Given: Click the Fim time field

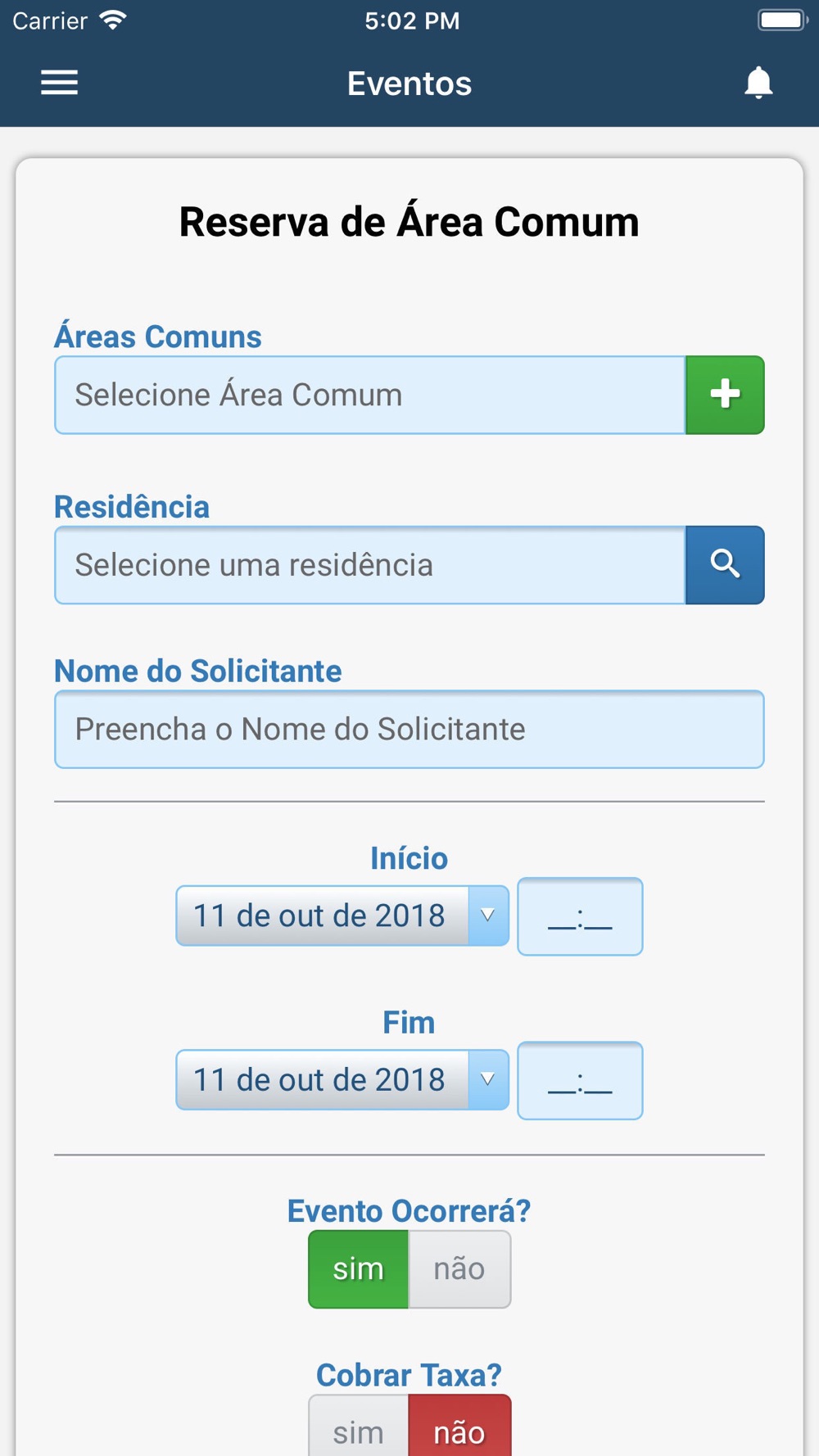Looking at the screenshot, I should pyautogui.click(x=580, y=1080).
